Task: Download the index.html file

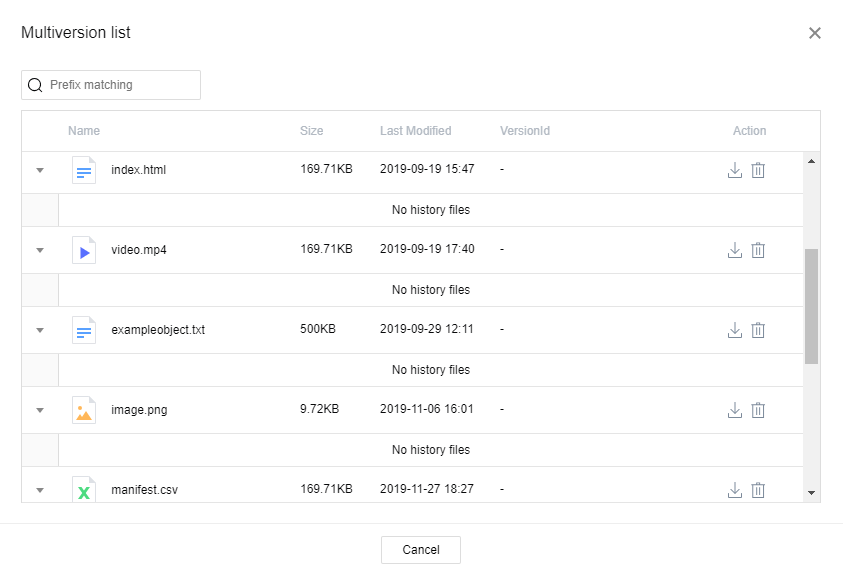Action: point(734,170)
